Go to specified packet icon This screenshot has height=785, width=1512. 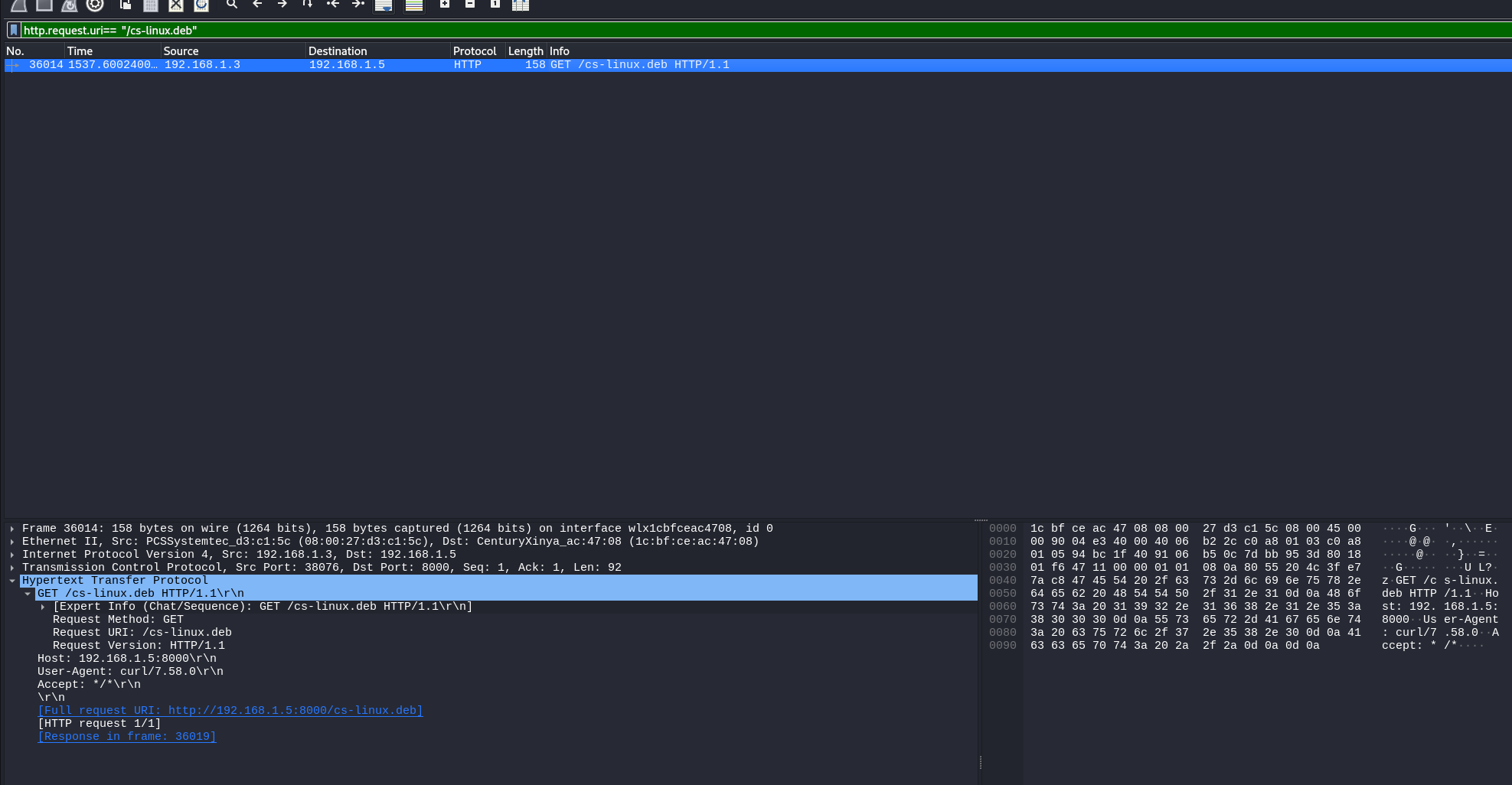pos(308,5)
